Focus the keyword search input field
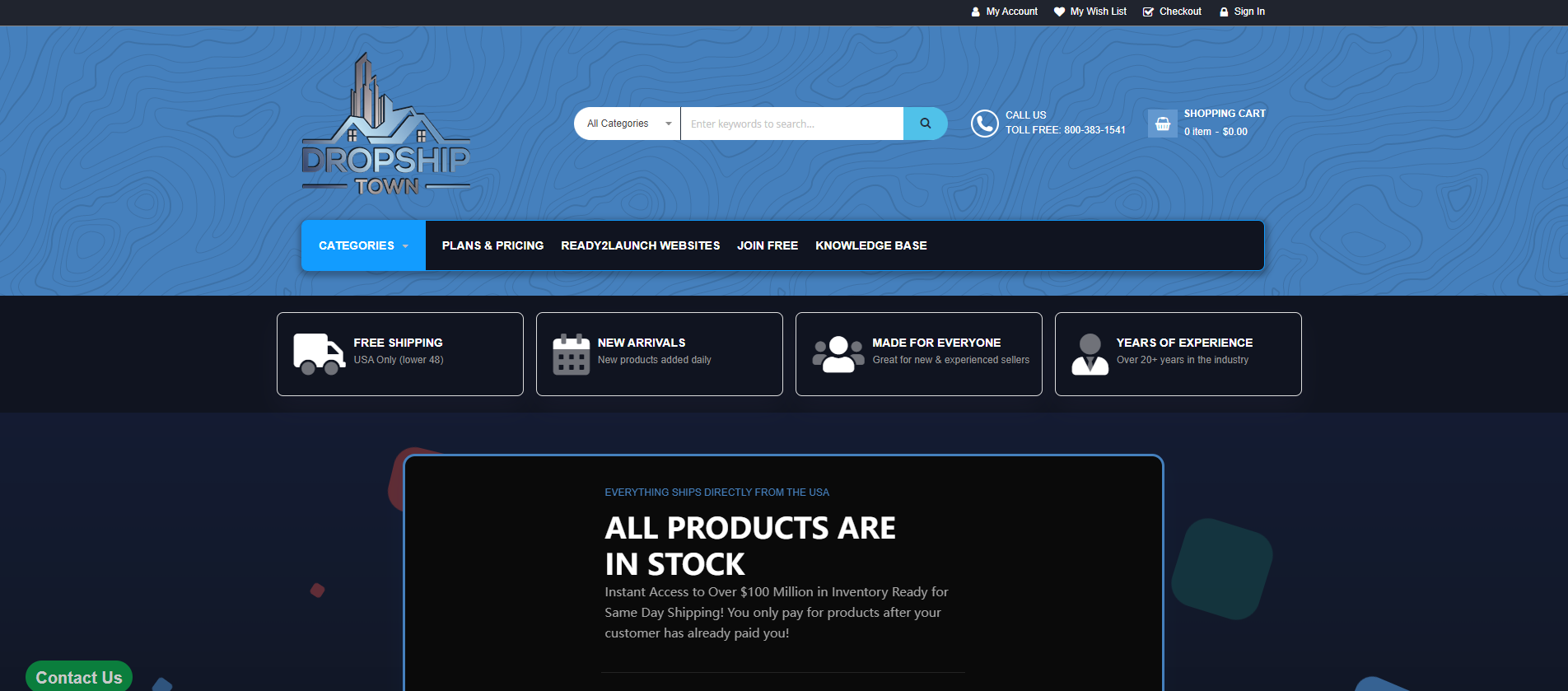1568x691 pixels. (x=792, y=124)
